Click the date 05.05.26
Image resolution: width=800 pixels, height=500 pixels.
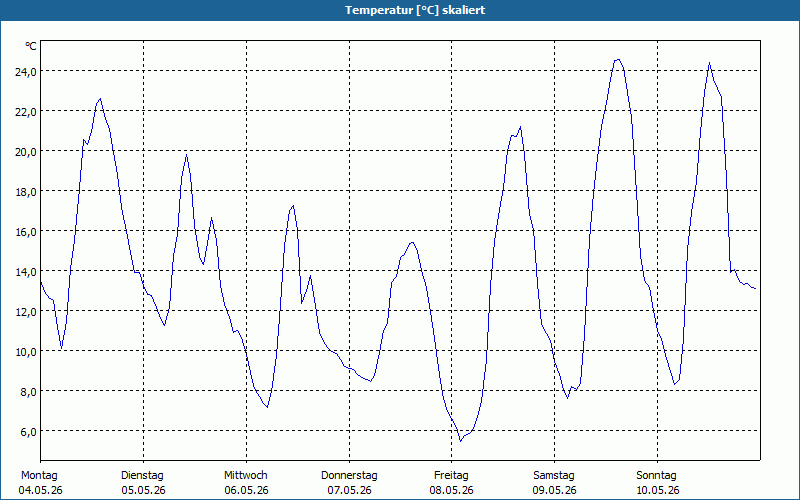(143, 490)
